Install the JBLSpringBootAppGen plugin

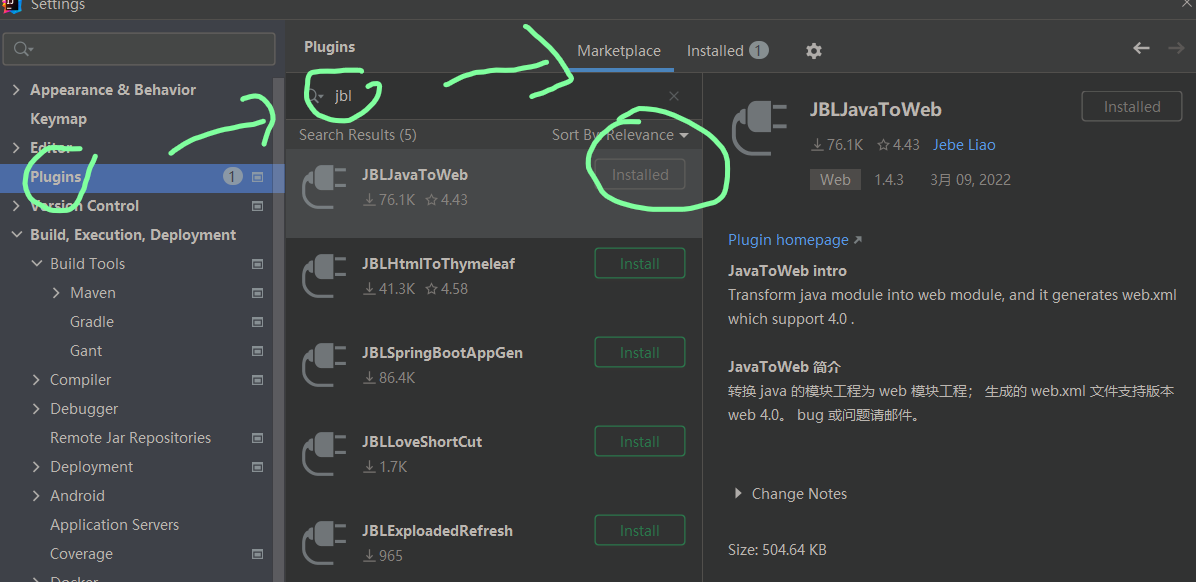pos(640,353)
